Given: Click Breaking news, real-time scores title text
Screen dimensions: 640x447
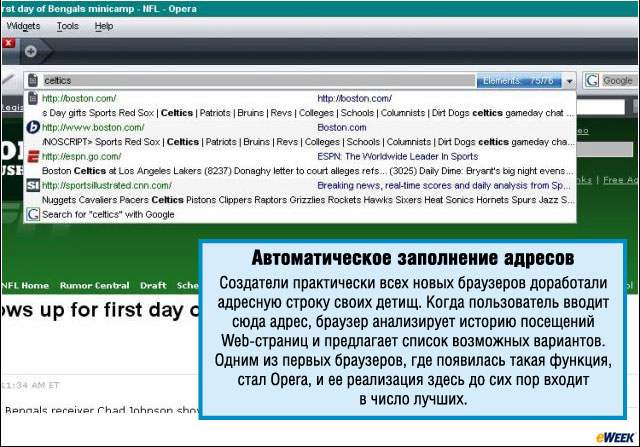Looking at the screenshot, I should pos(443,185).
